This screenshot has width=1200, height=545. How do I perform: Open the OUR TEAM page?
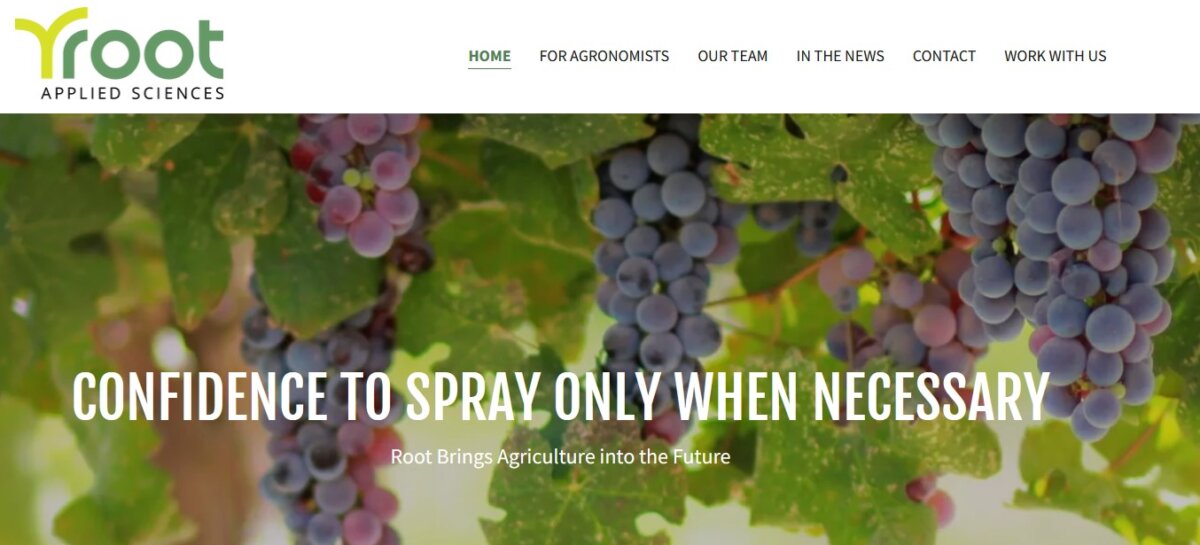coord(733,56)
